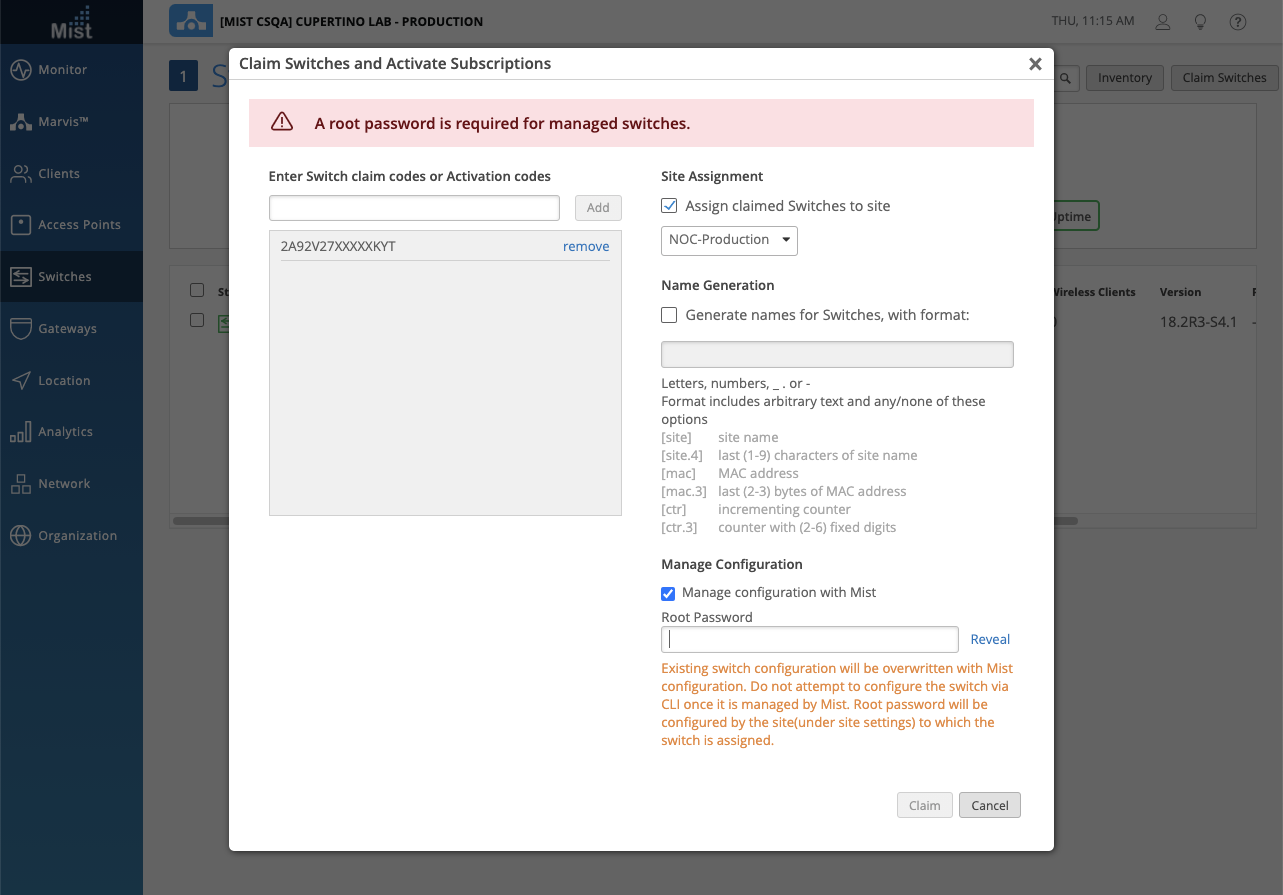Screen dimensions: 1283x895
Task: Enable Generate names for Switches checkbox
Action: (x=669, y=315)
